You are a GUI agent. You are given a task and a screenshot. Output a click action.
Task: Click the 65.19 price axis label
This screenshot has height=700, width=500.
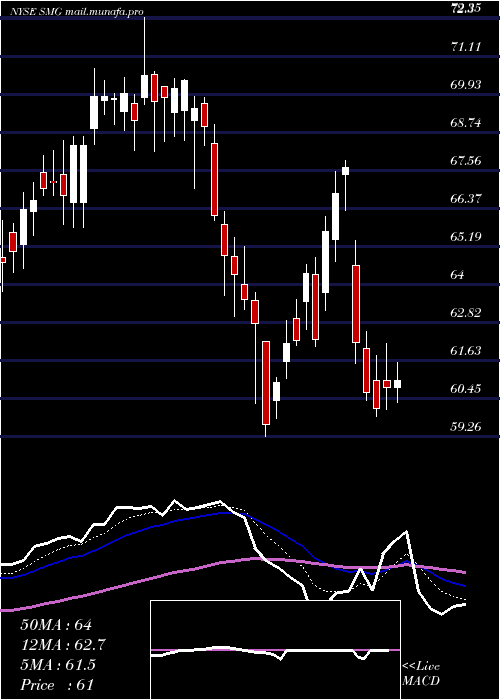[x=466, y=236]
